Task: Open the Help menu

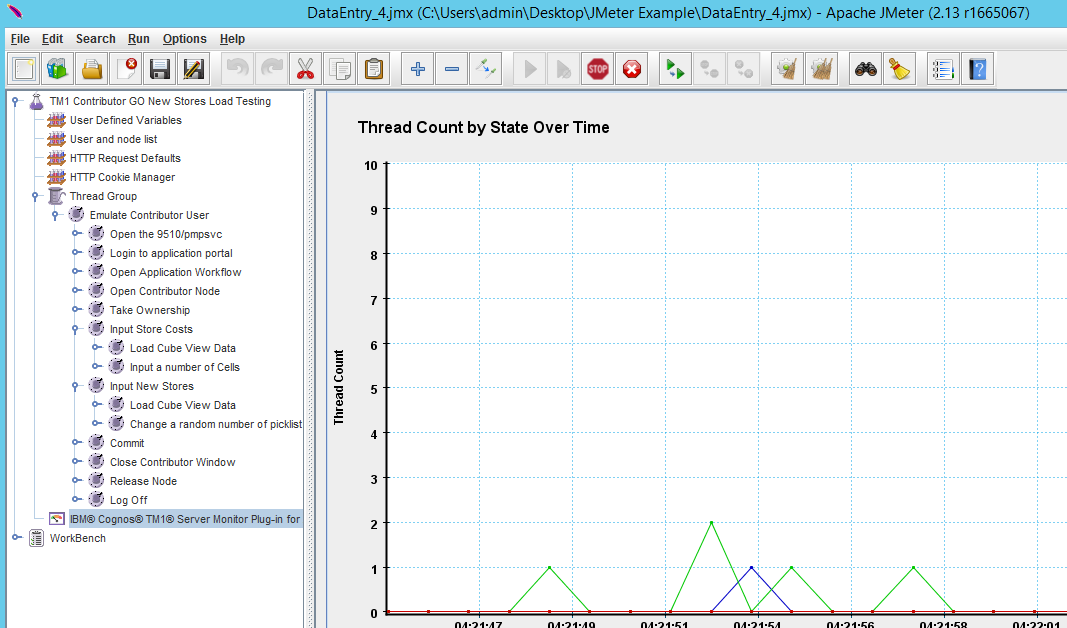Action: [x=232, y=39]
